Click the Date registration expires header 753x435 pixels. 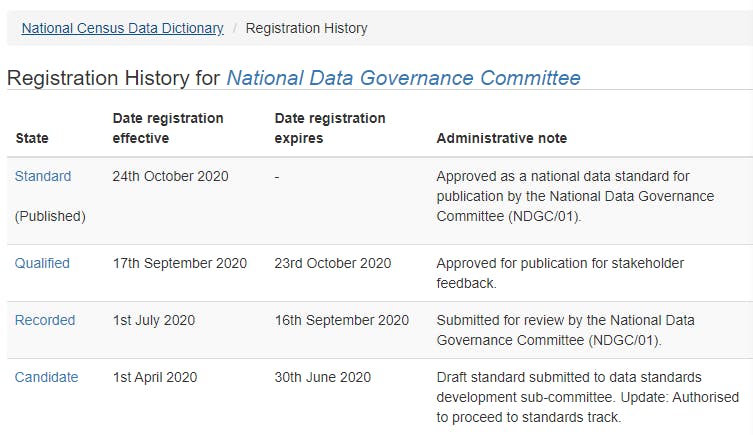point(330,128)
